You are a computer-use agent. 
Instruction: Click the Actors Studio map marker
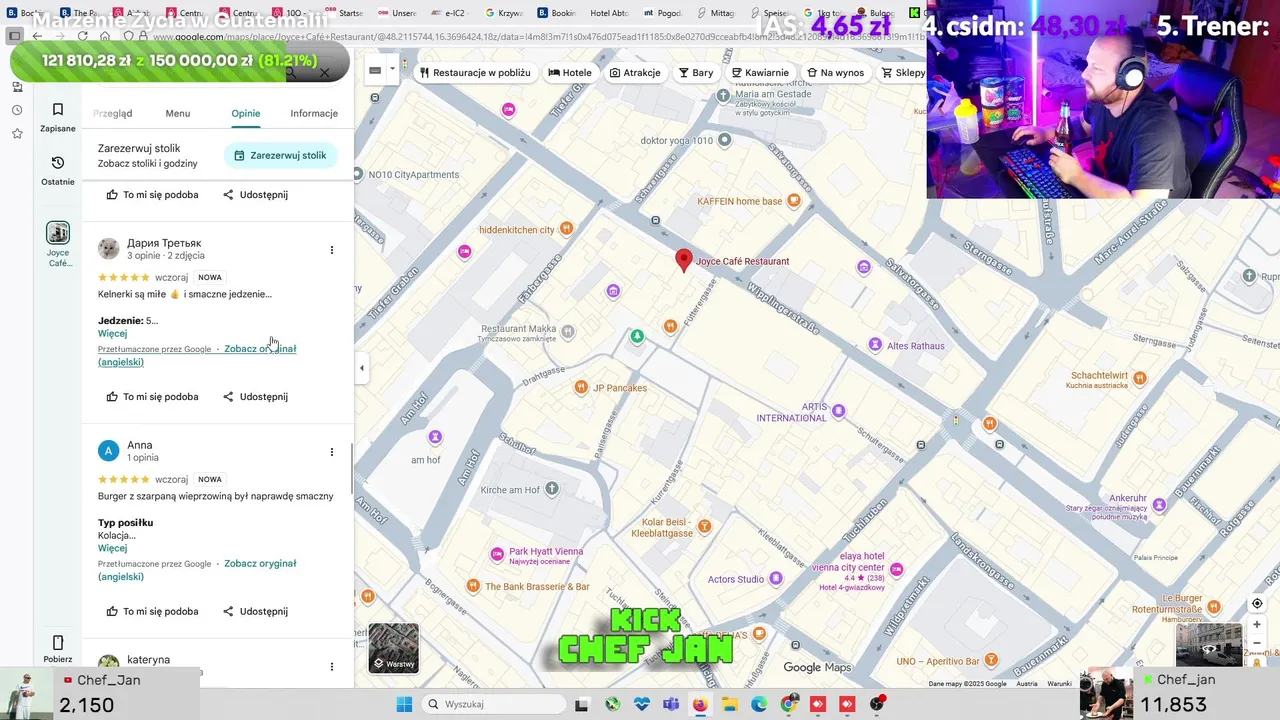[x=775, y=578]
